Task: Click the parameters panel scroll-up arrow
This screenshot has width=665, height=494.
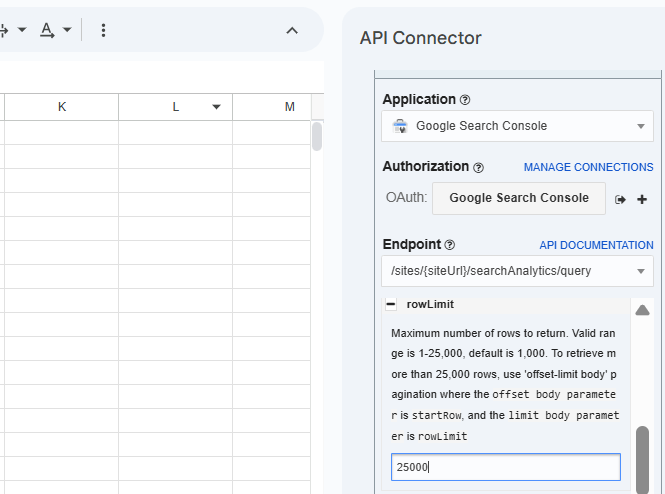Action: [643, 310]
